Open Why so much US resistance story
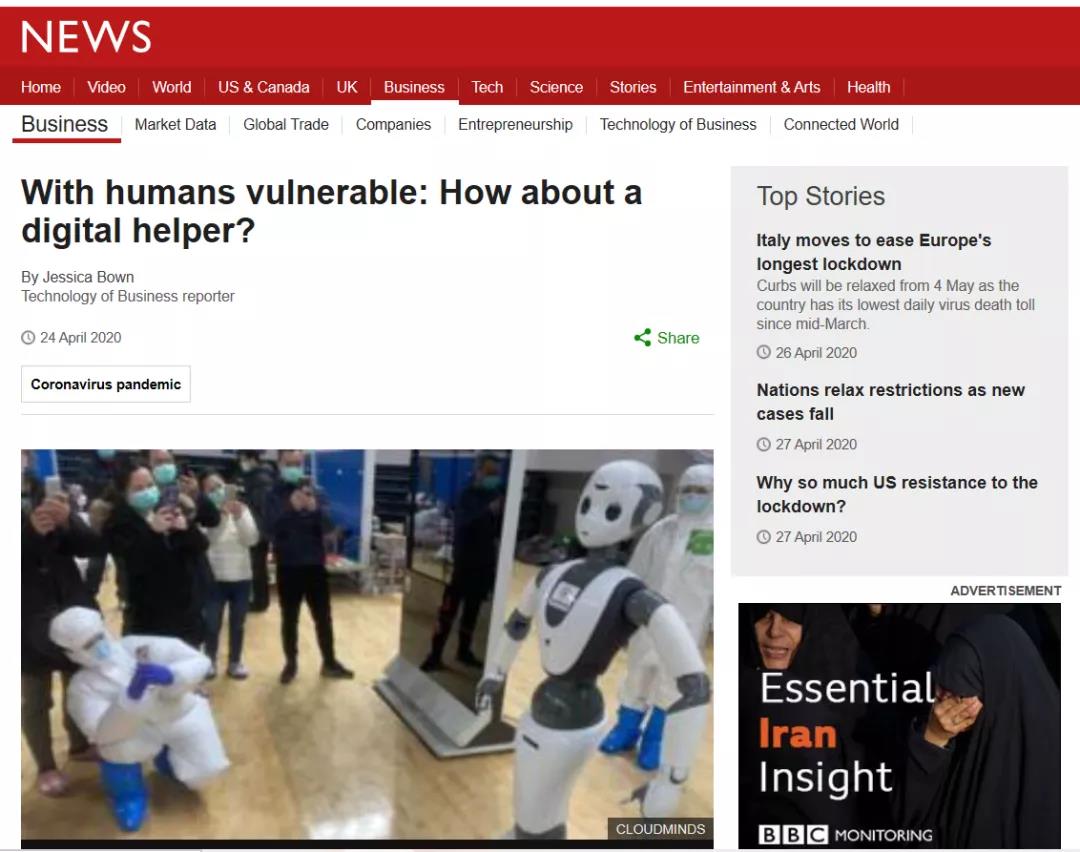Viewport: 1080px width, 852px height. 897,494
